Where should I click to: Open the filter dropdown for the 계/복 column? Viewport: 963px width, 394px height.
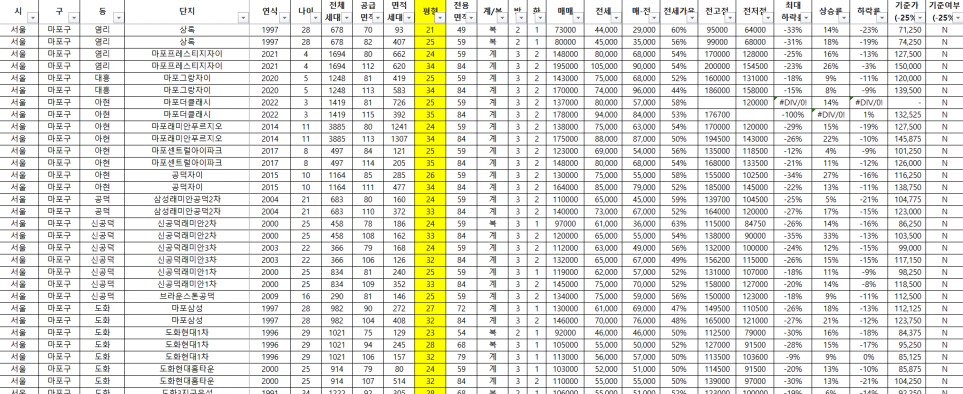(501, 18)
